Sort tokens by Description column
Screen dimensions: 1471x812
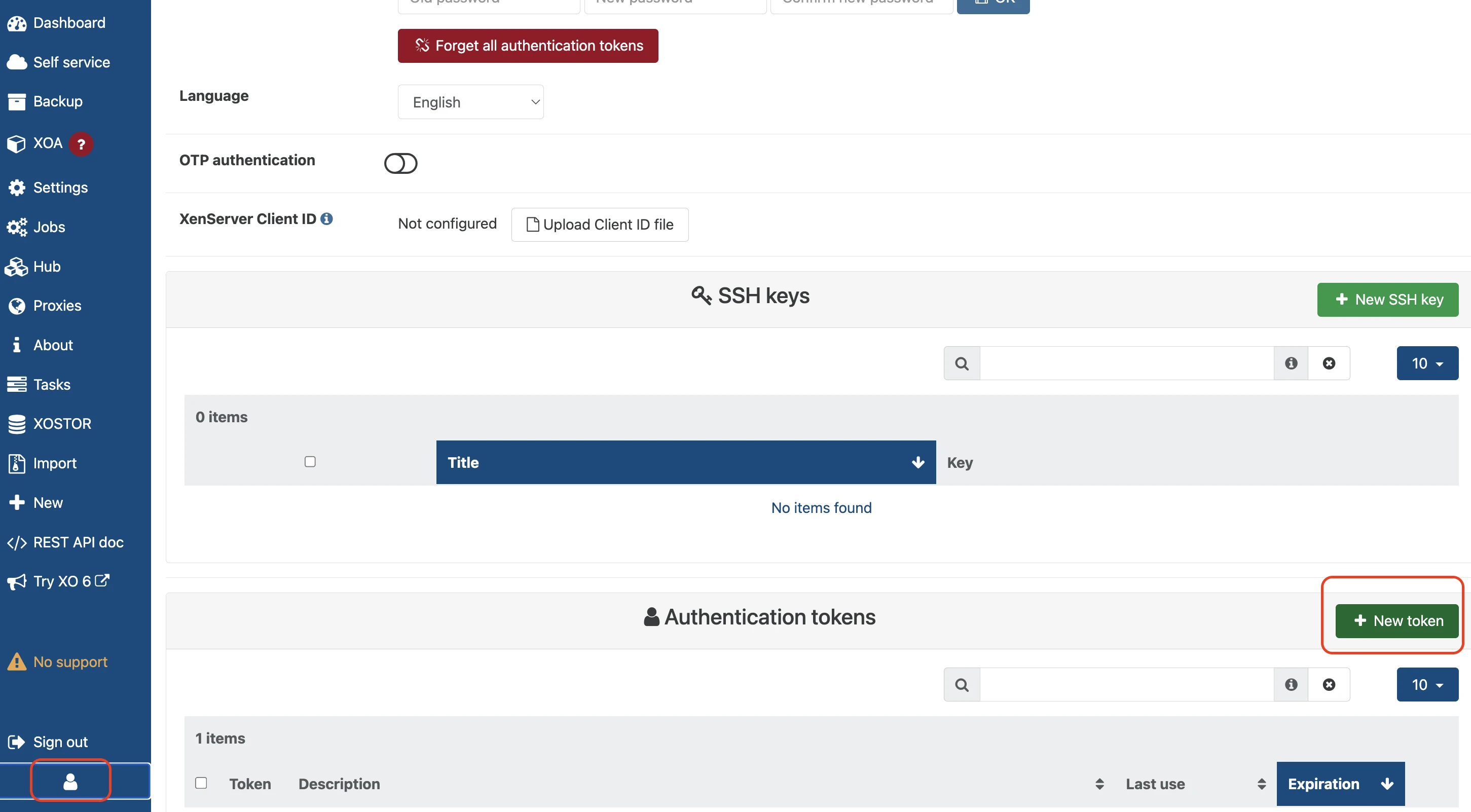[x=701, y=784]
